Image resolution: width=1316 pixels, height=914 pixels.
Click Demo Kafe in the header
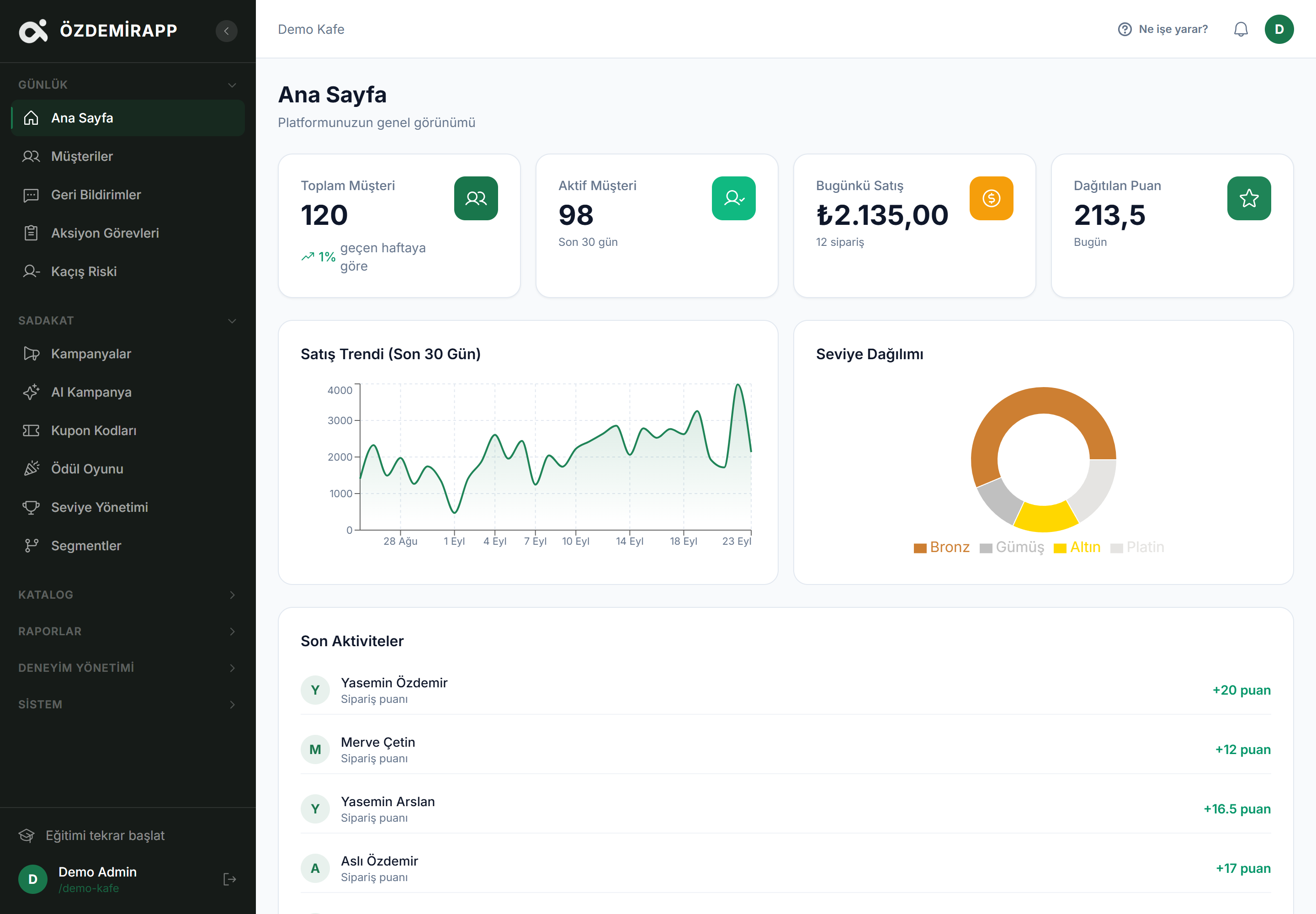pos(311,29)
